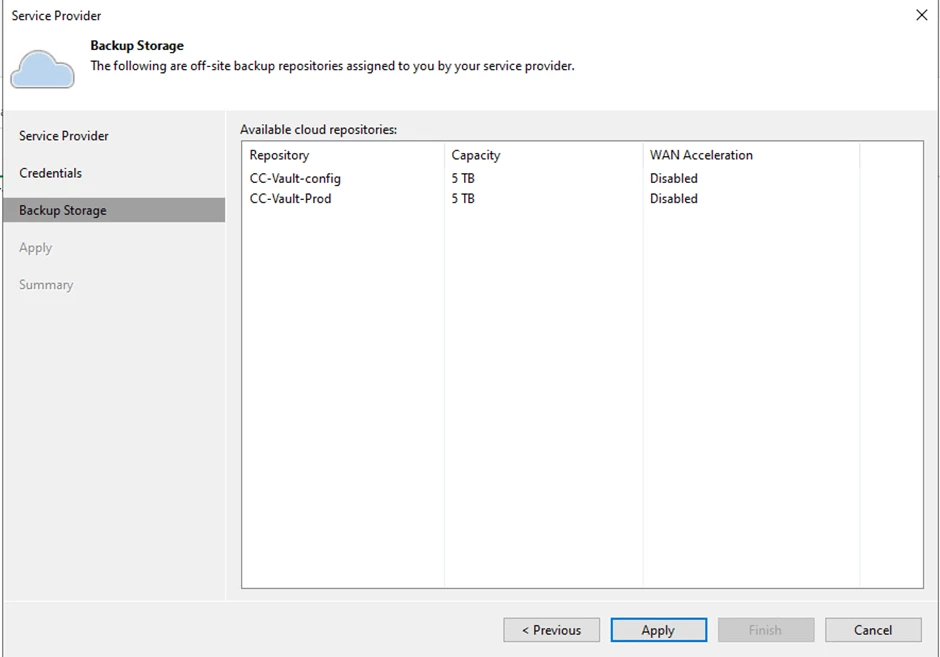Image resolution: width=940 pixels, height=657 pixels.
Task: Click Disabled status for CC-Vault-config
Action: 674,179
